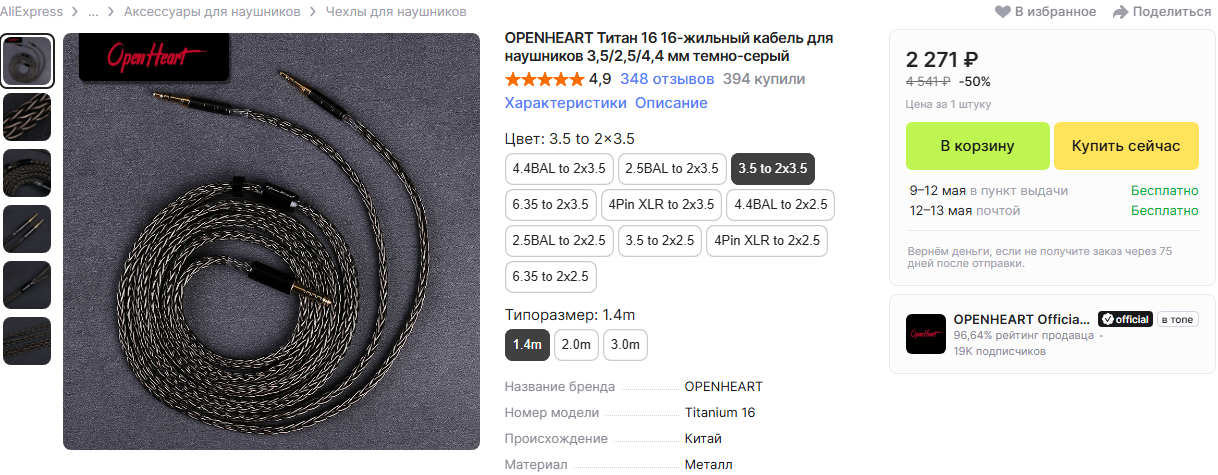This screenshot has height=475, width=1218.
Task: Click the heart icon for favorites
Action: pos(1002,12)
